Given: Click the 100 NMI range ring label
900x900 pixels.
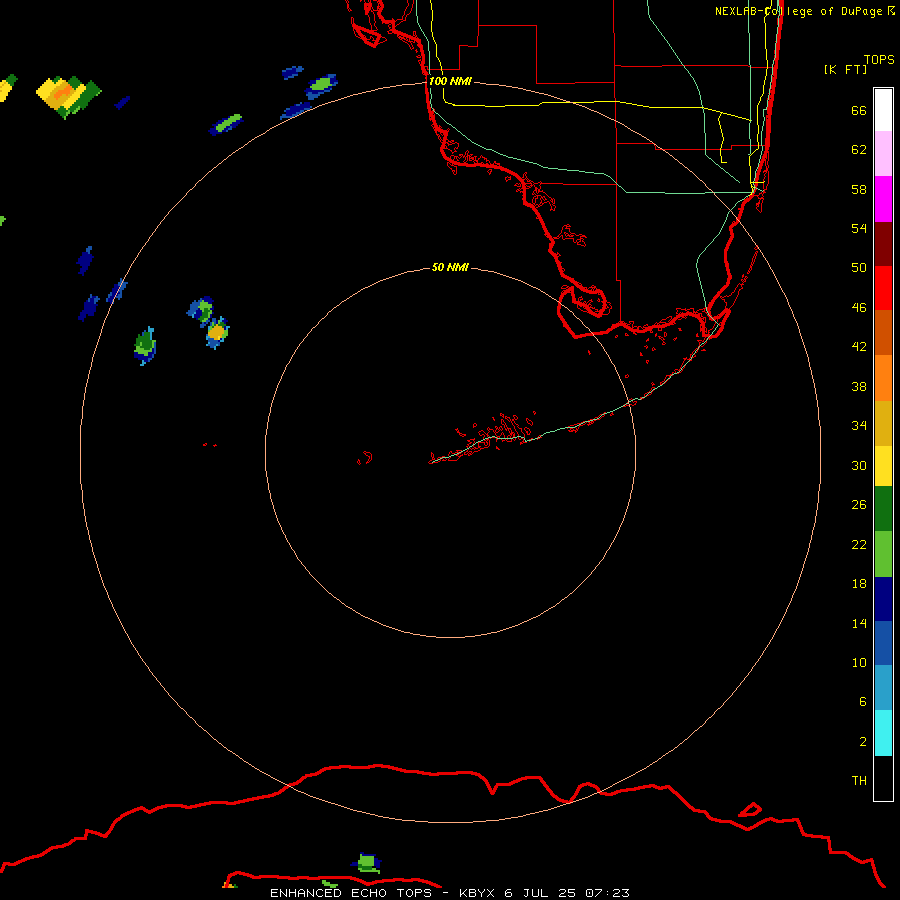Looking at the screenshot, I should [x=450, y=81].
